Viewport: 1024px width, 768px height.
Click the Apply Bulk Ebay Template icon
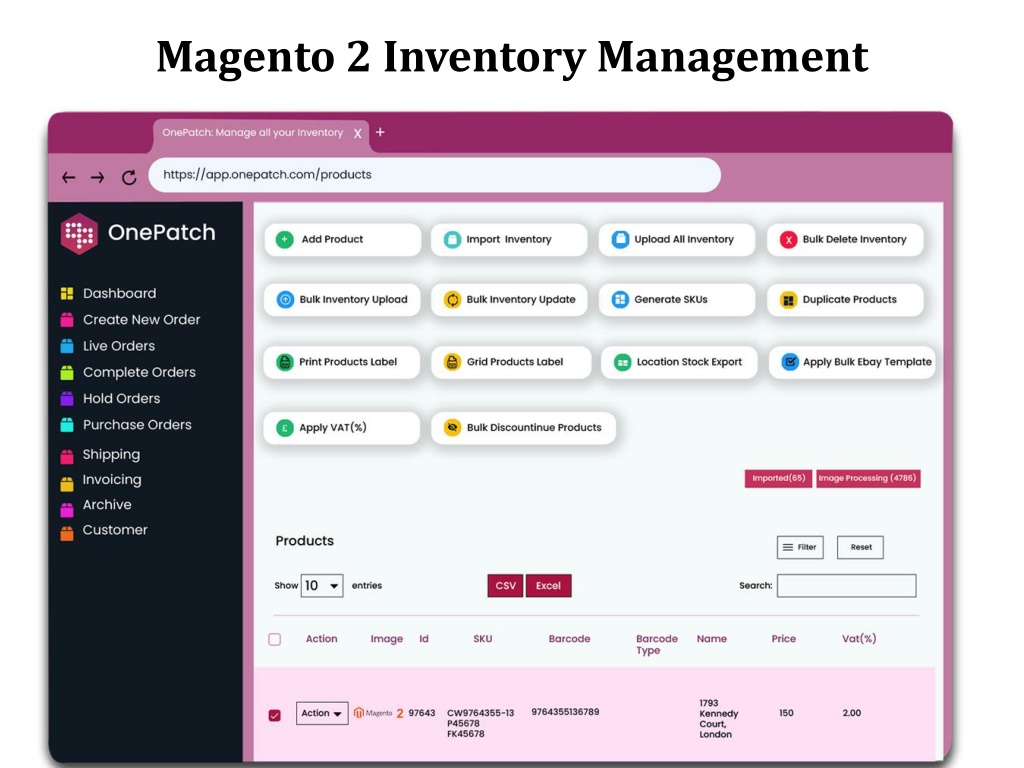point(790,362)
